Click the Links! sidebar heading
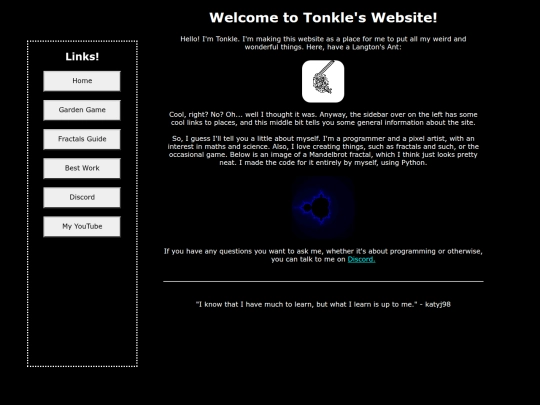The width and height of the screenshot is (540, 405). [x=82, y=56]
